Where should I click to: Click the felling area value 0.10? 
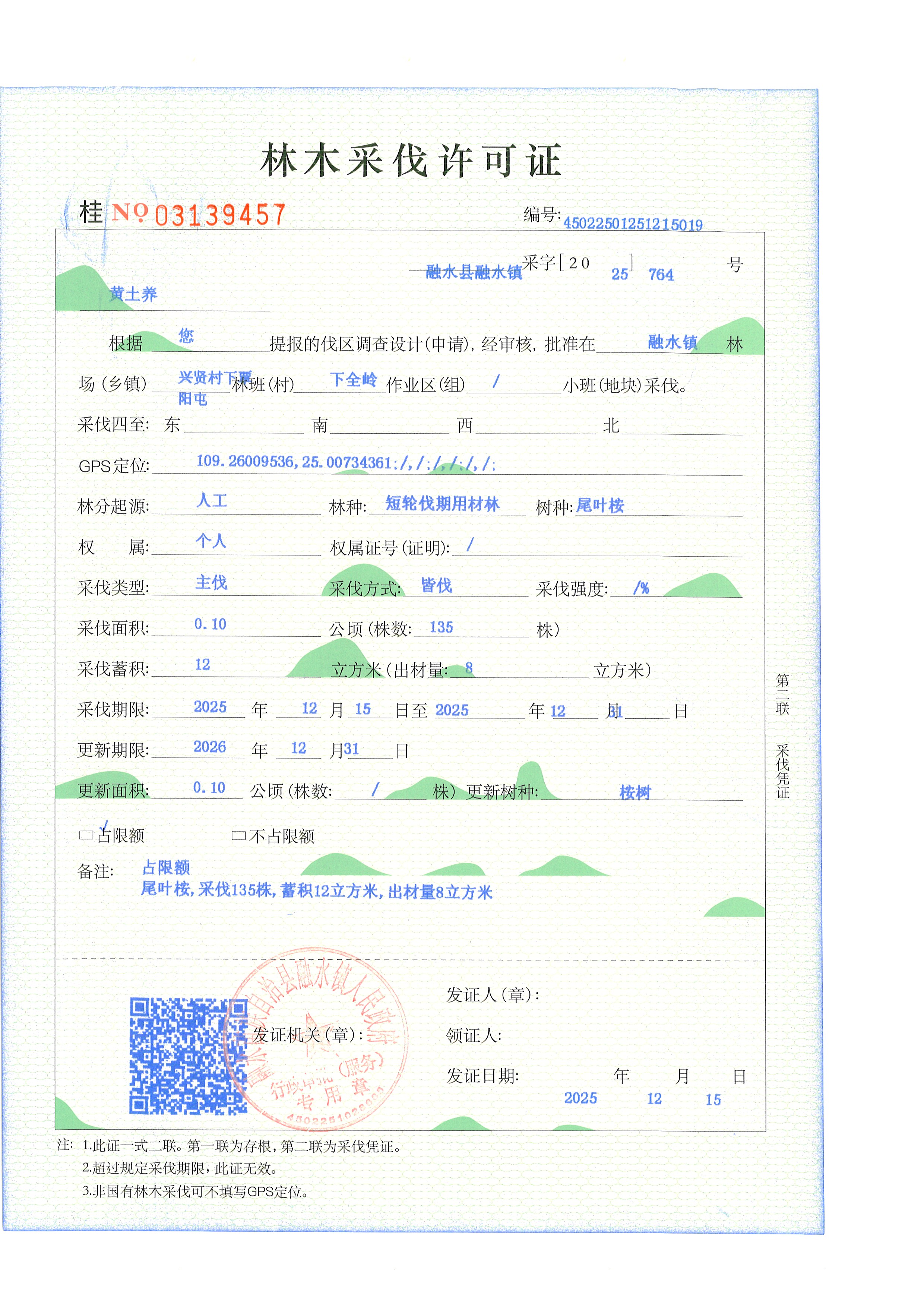(210, 624)
